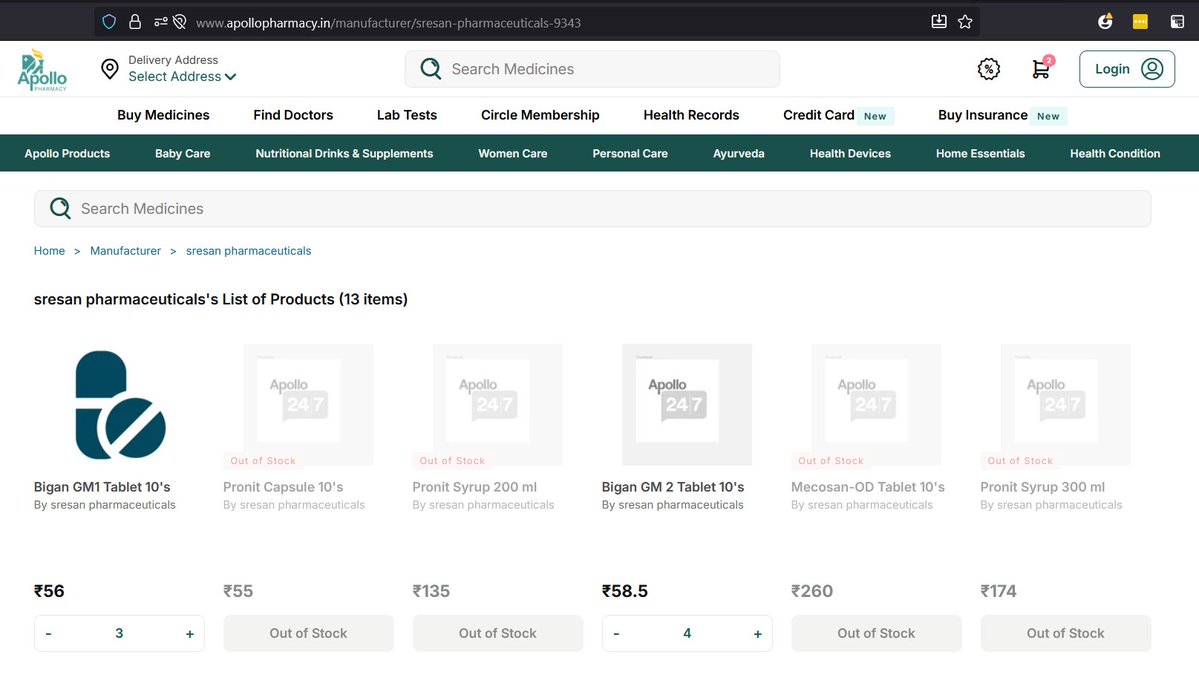The height and width of the screenshot is (695, 1199).
Task: Go to Home breadcrumb
Action: (49, 251)
